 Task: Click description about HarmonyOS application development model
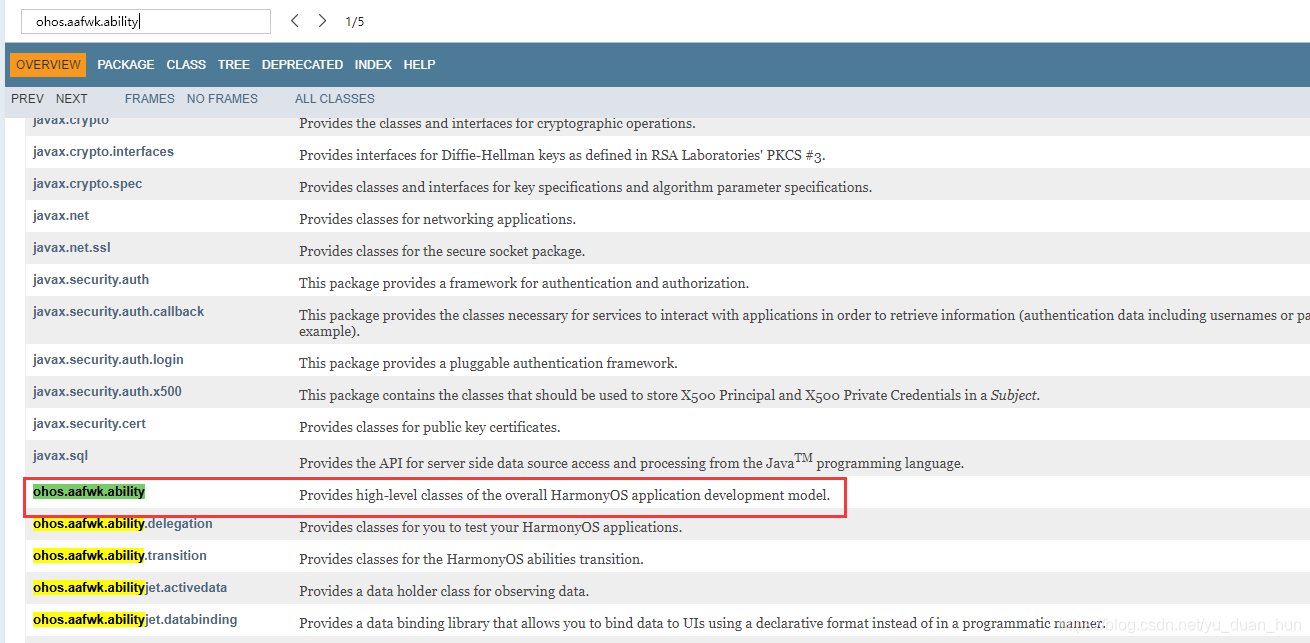click(565, 496)
